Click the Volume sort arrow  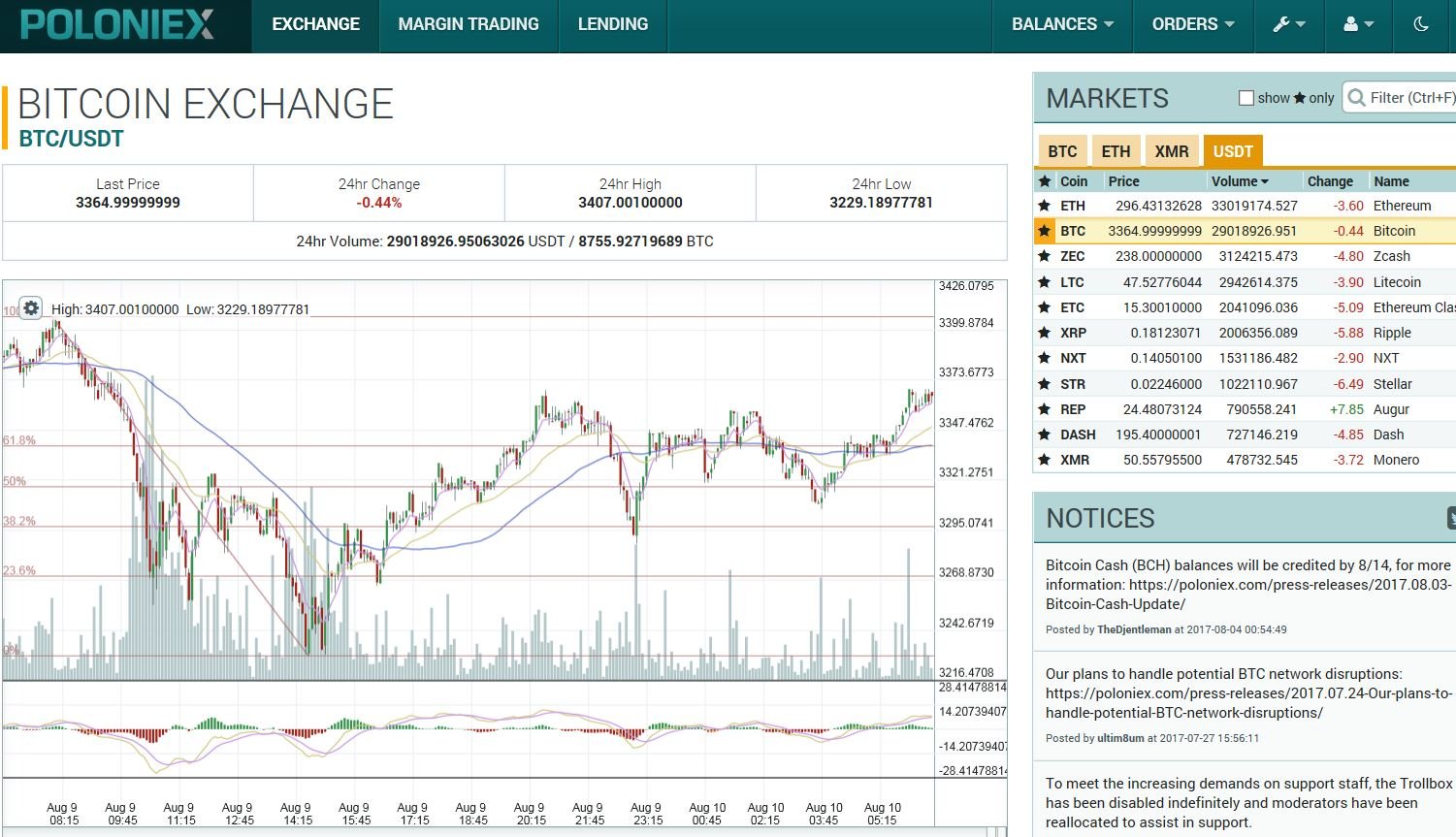[1264, 181]
